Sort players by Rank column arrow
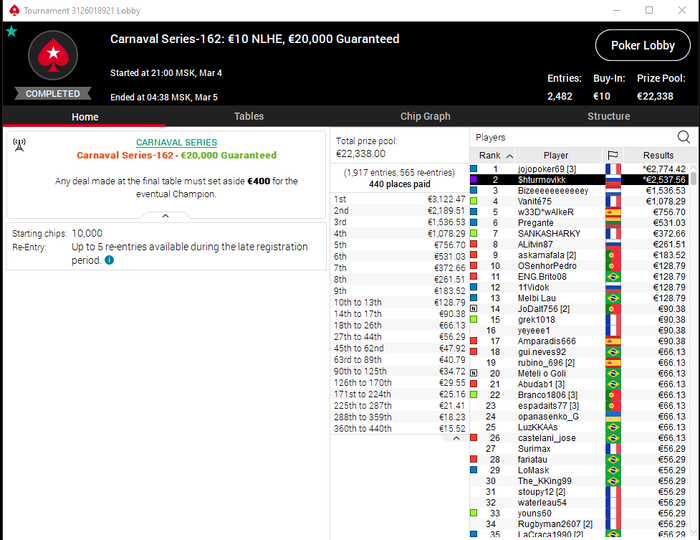The width and height of the screenshot is (700, 540). (509, 156)
